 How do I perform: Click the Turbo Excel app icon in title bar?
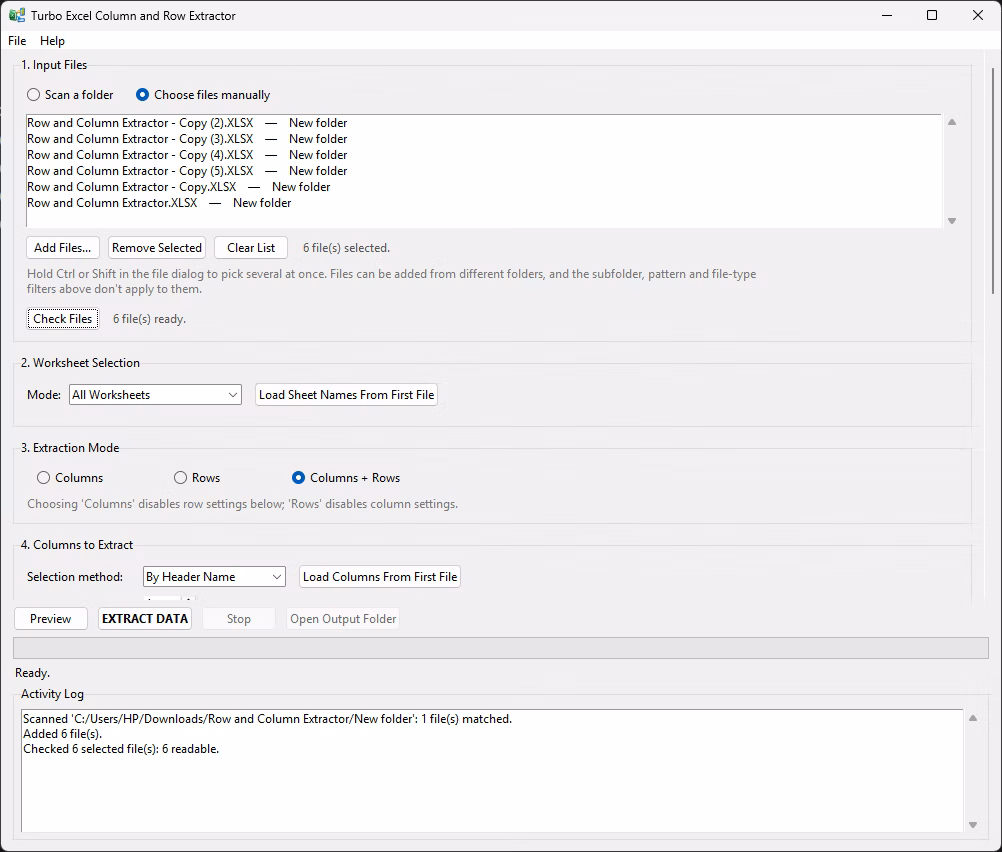click(x=17, y=15)
